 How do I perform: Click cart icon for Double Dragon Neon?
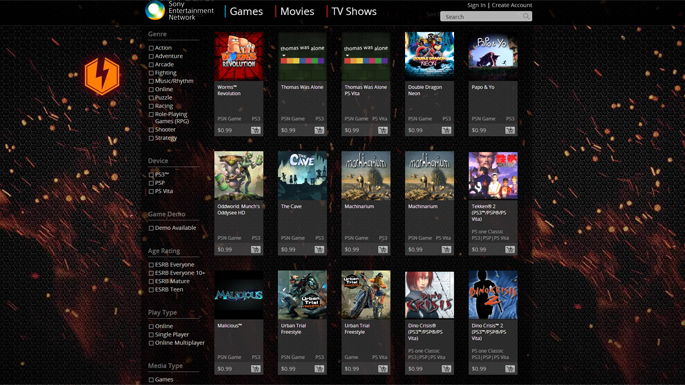[x=446, y=130]
